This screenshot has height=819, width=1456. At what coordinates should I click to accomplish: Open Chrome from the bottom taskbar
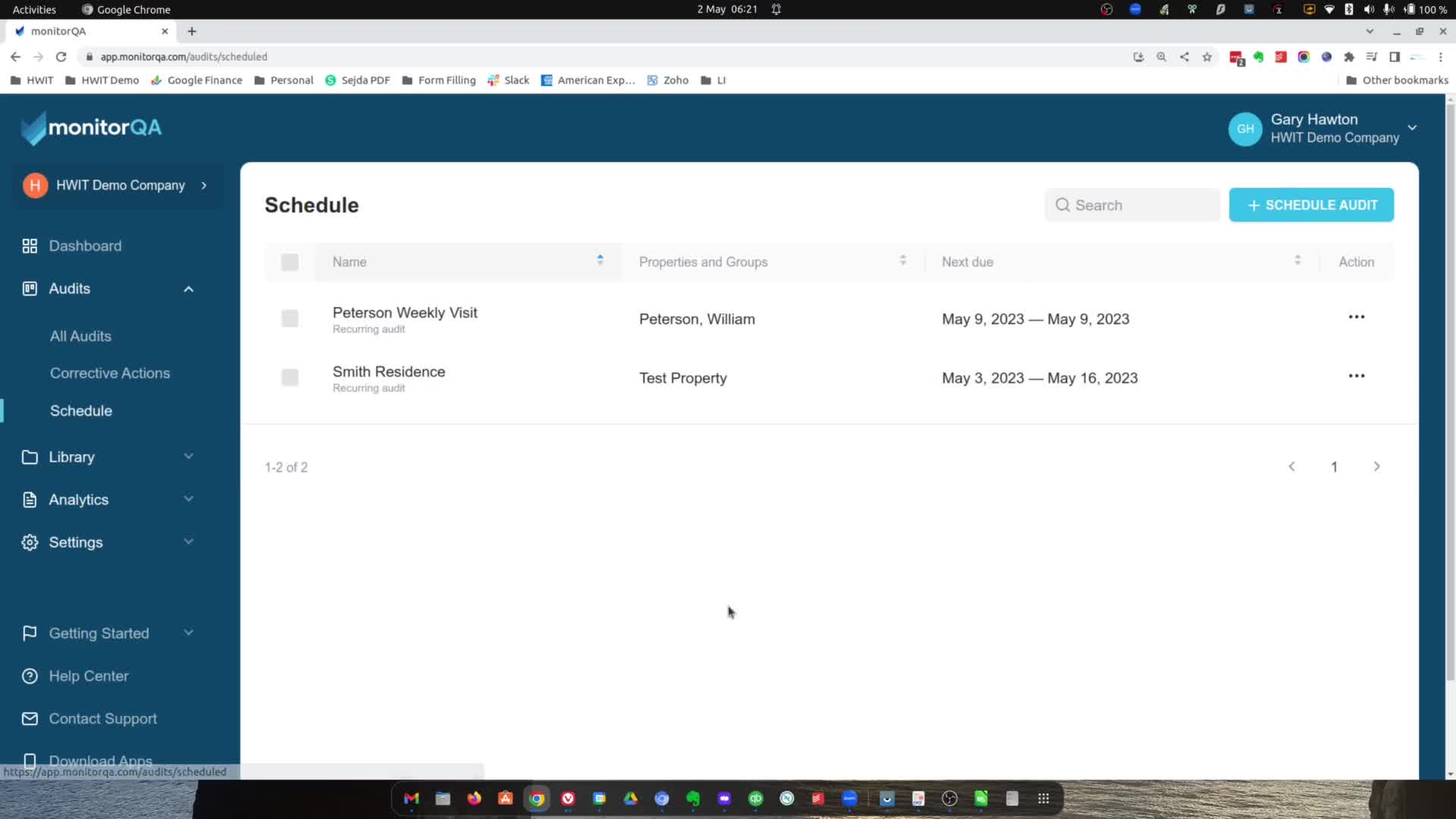click(538, 799)
